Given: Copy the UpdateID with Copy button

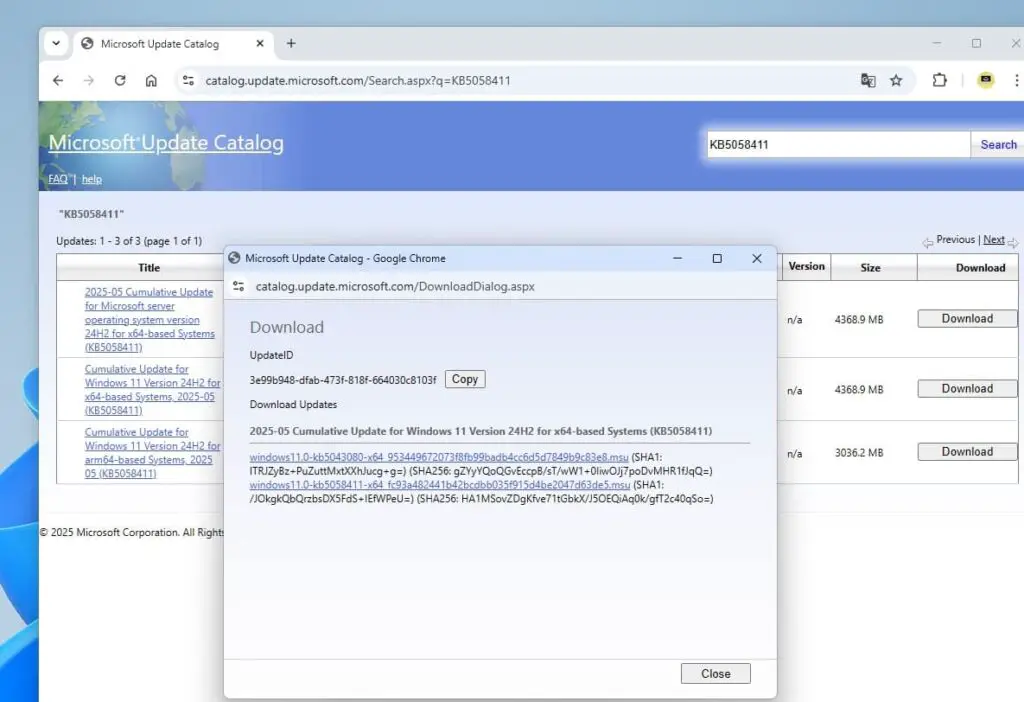Looking at the screenshot, I should click(x=465, y=379).
